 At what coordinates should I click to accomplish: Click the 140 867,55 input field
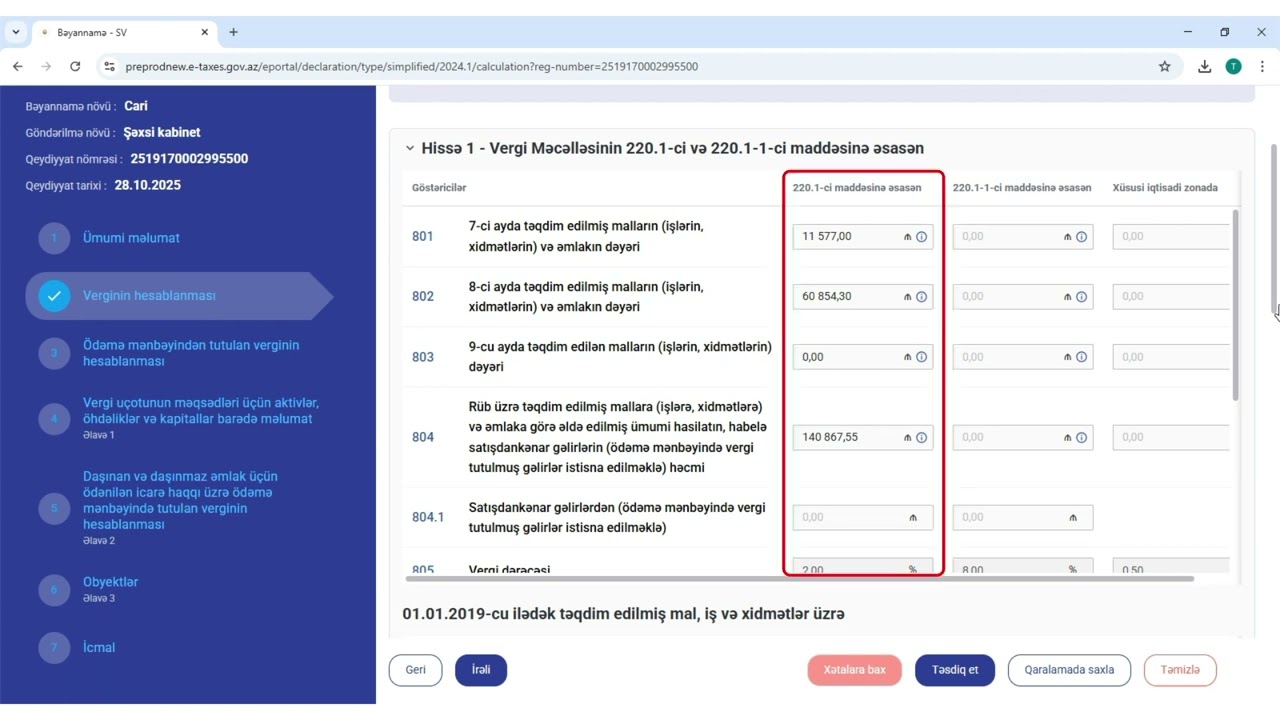(863, 437)
